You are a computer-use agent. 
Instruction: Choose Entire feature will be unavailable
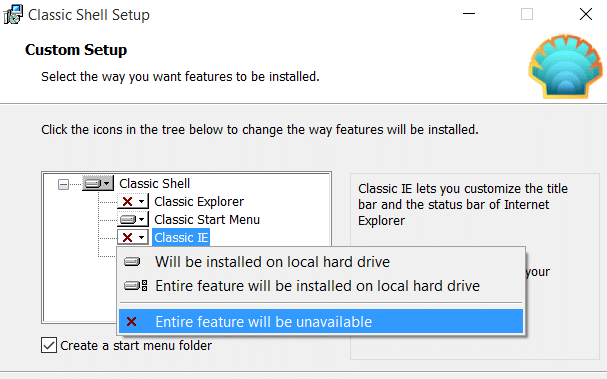click(x=321, y=321)
